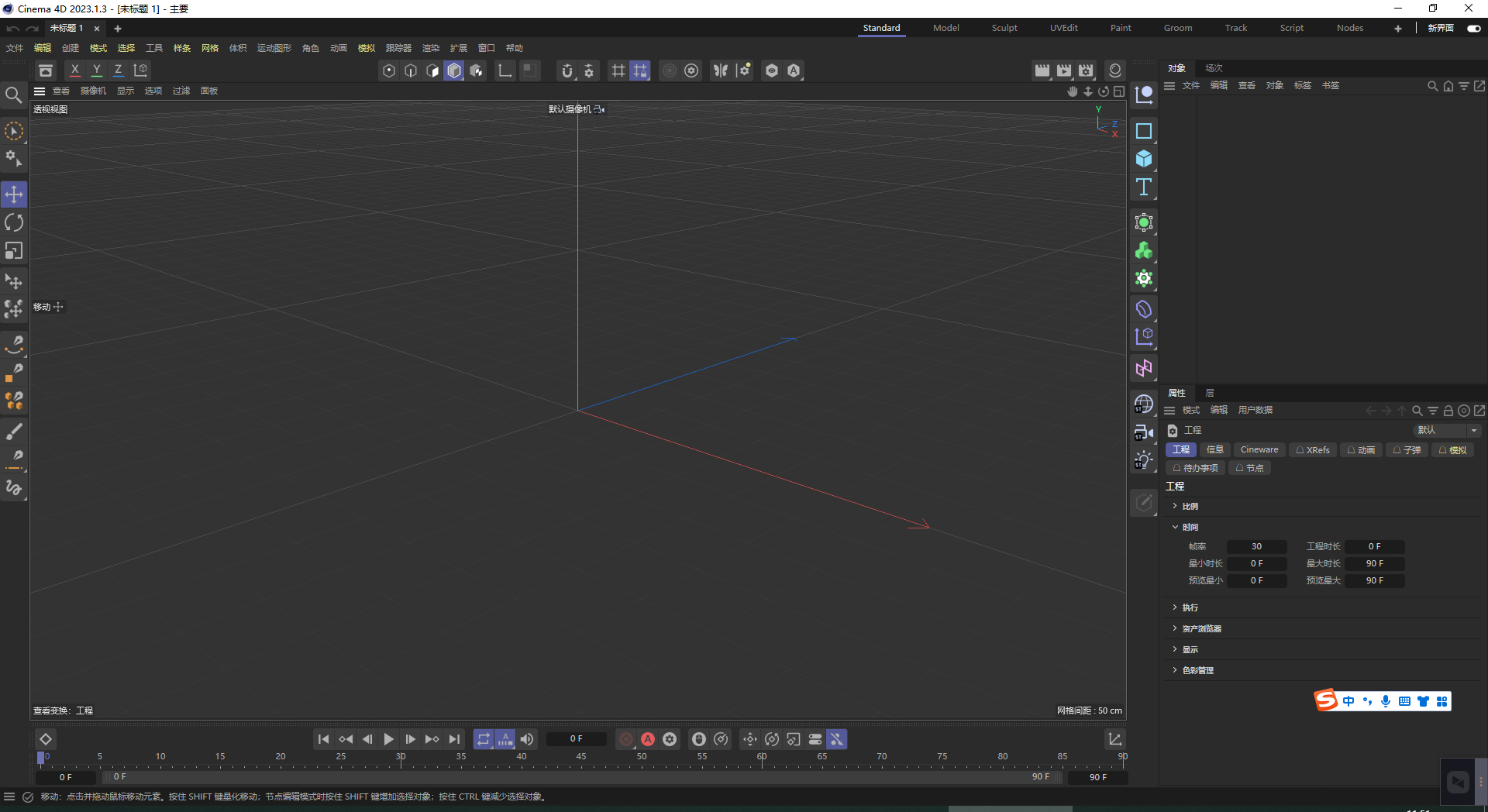Image resolution: width=1488 pixels, height=812 pixels.
Task: Select the Rotate tool in left toolbar
Action: click(14, 223)
